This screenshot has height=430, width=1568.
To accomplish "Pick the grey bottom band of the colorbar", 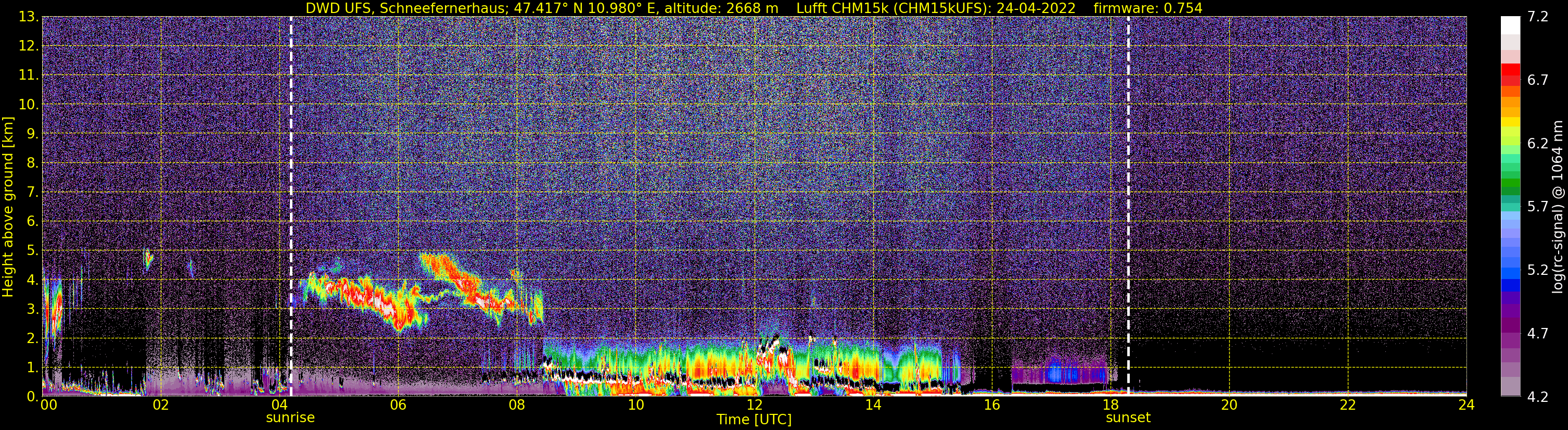I will [x=1510, y=386].
